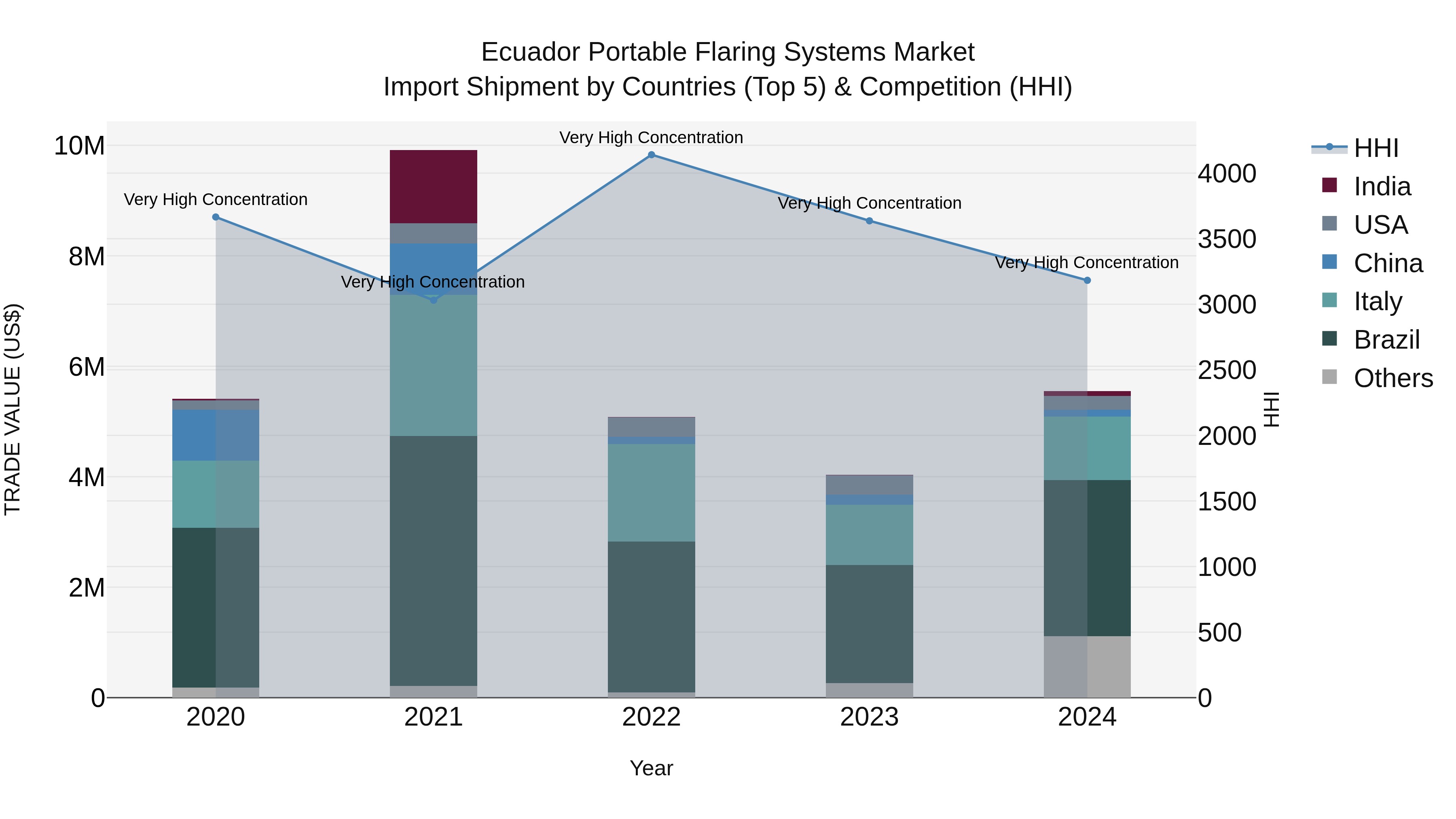Image resolution: width=1456 pixels, height=819 pixels.
Task: Click the USA segment of the 2022 bar
Action: pyautogui.click(x=651, y=427)
